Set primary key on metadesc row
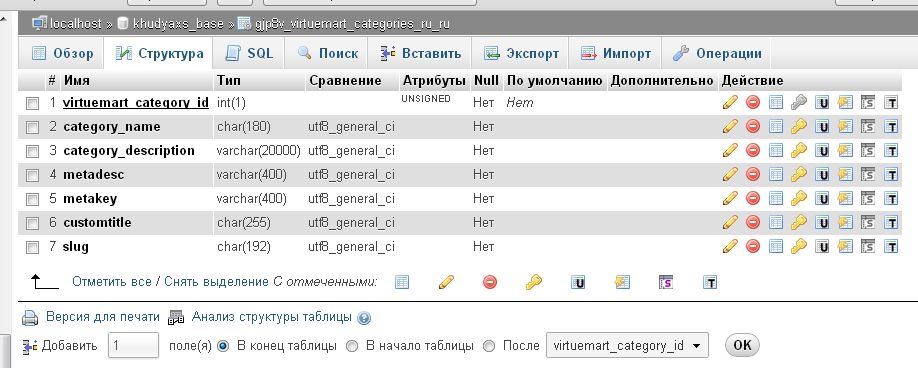Image resolution: width=918 pixels, height=368 pixels. 799,174
